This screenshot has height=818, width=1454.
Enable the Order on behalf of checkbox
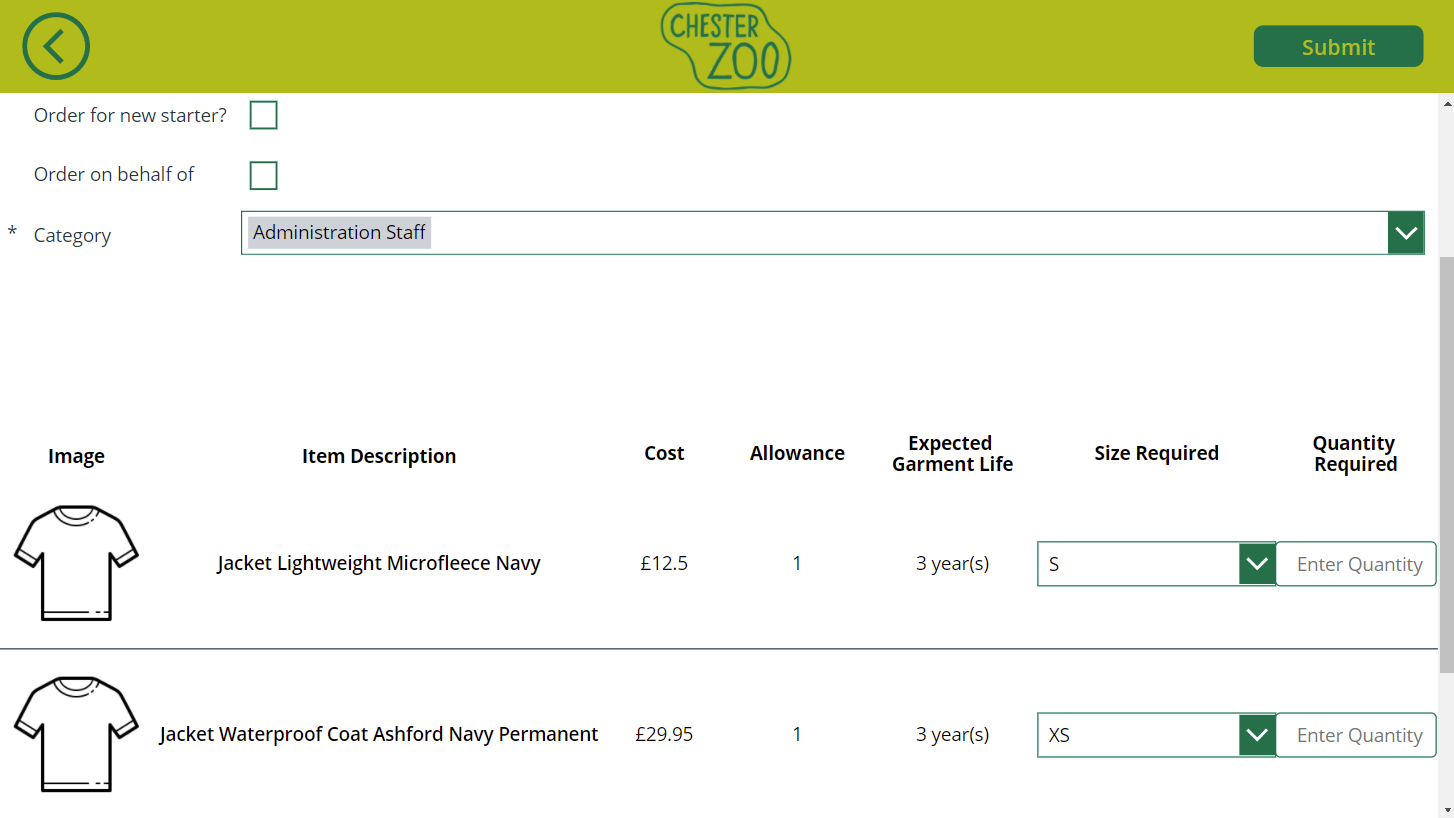263,176
